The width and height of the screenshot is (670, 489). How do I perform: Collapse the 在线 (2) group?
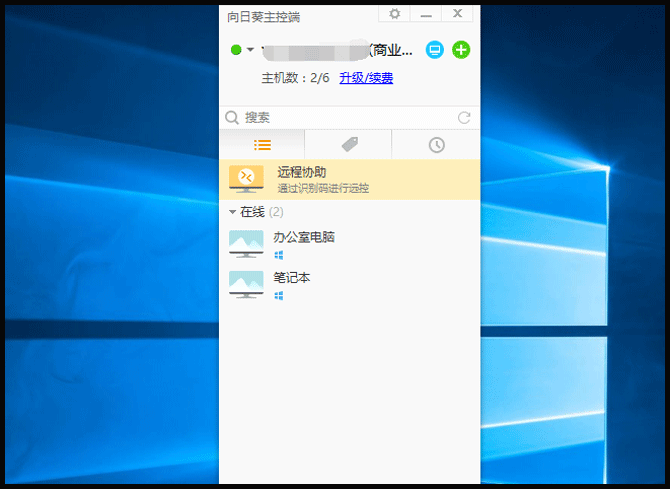[x=232, y=212]
